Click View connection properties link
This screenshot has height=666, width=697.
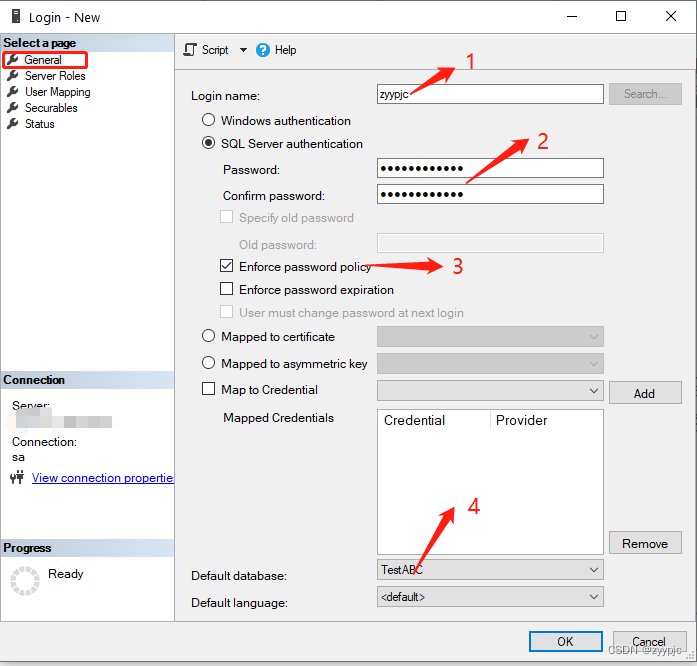103,478
